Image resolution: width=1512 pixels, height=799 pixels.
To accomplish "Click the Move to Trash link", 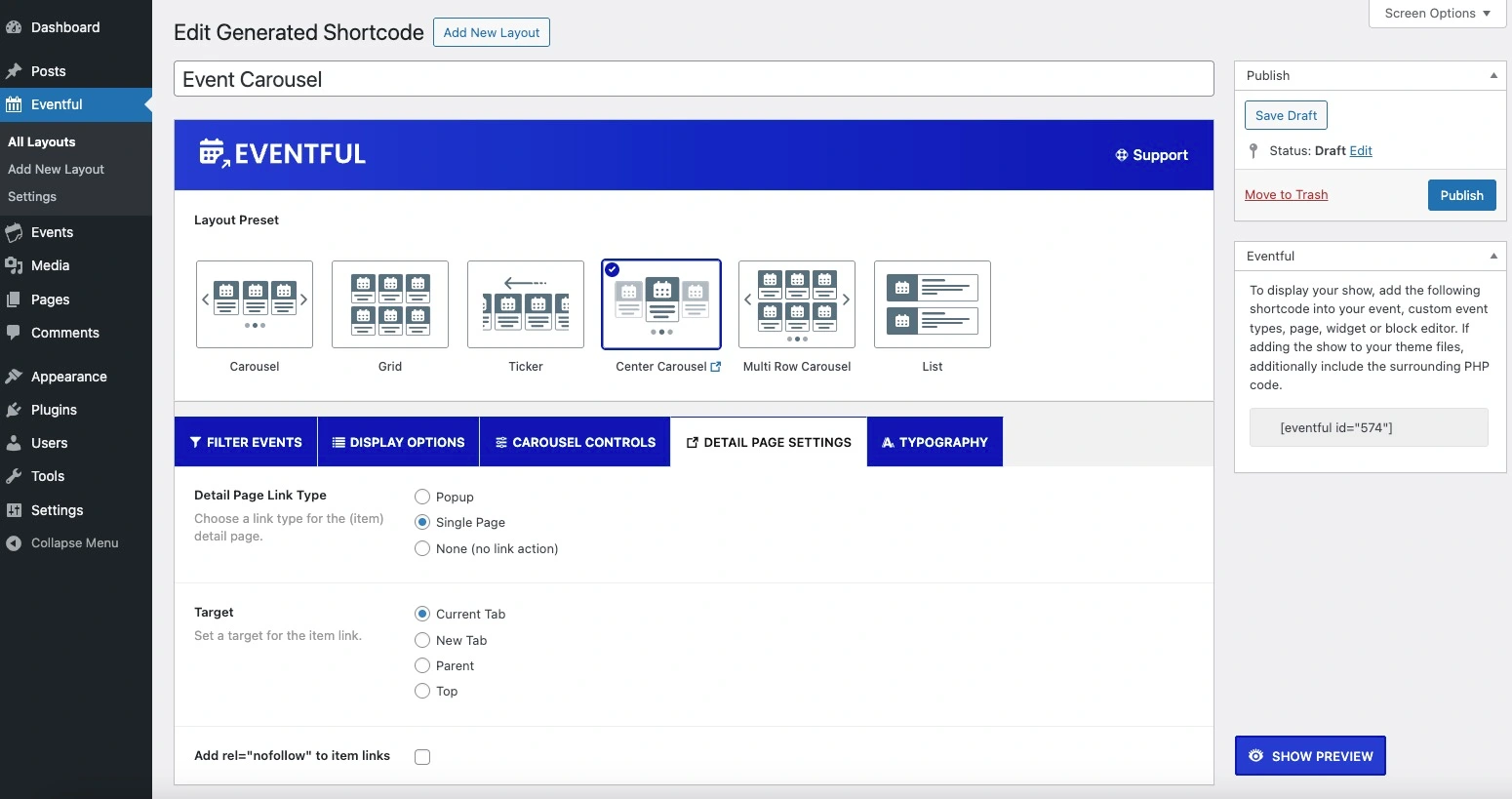I will (1286, 195).
